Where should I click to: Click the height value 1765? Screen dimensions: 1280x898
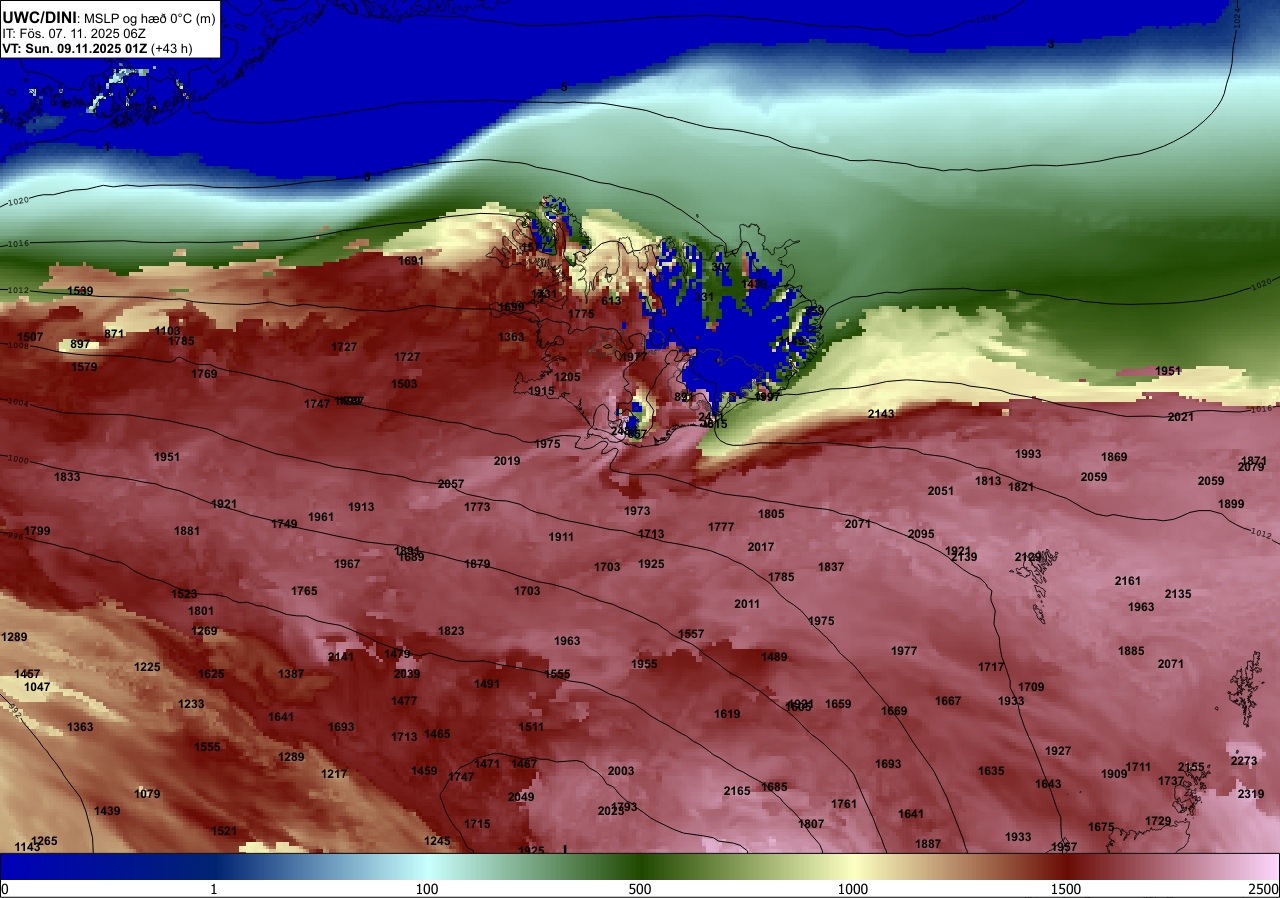[304, 591]
